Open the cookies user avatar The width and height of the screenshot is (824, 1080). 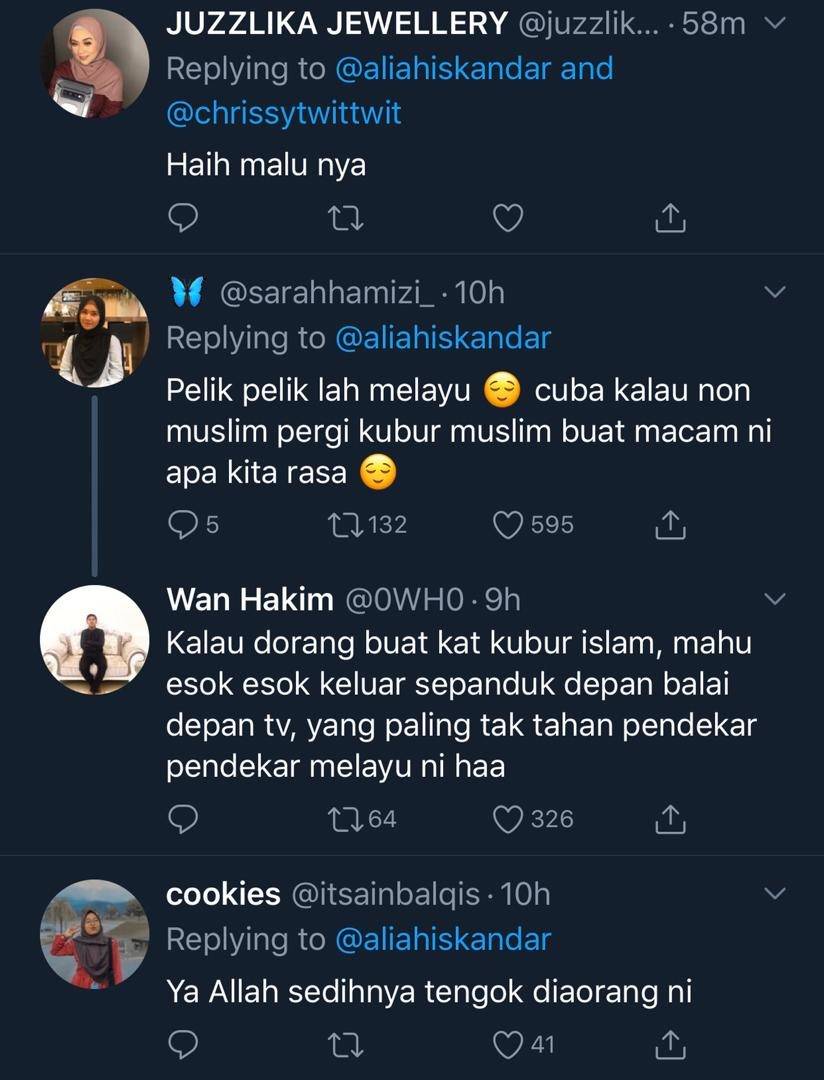point(94,934)
